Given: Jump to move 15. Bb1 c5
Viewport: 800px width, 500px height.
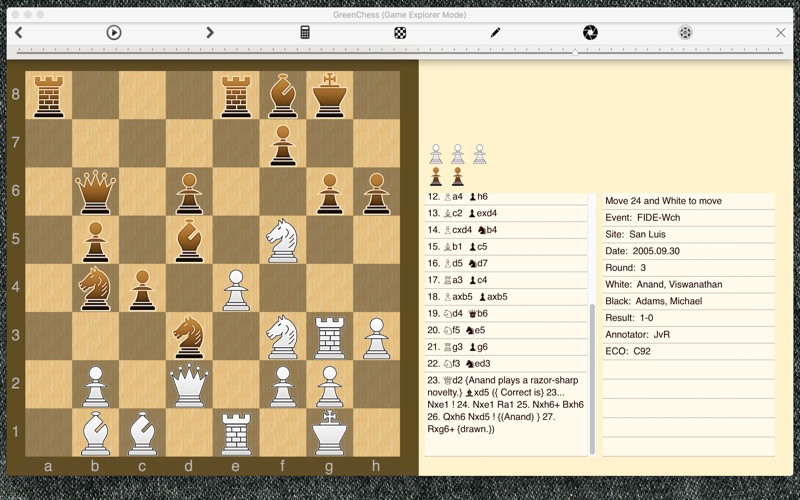Looking at the screenshot, I should click(x=506, y=247).
